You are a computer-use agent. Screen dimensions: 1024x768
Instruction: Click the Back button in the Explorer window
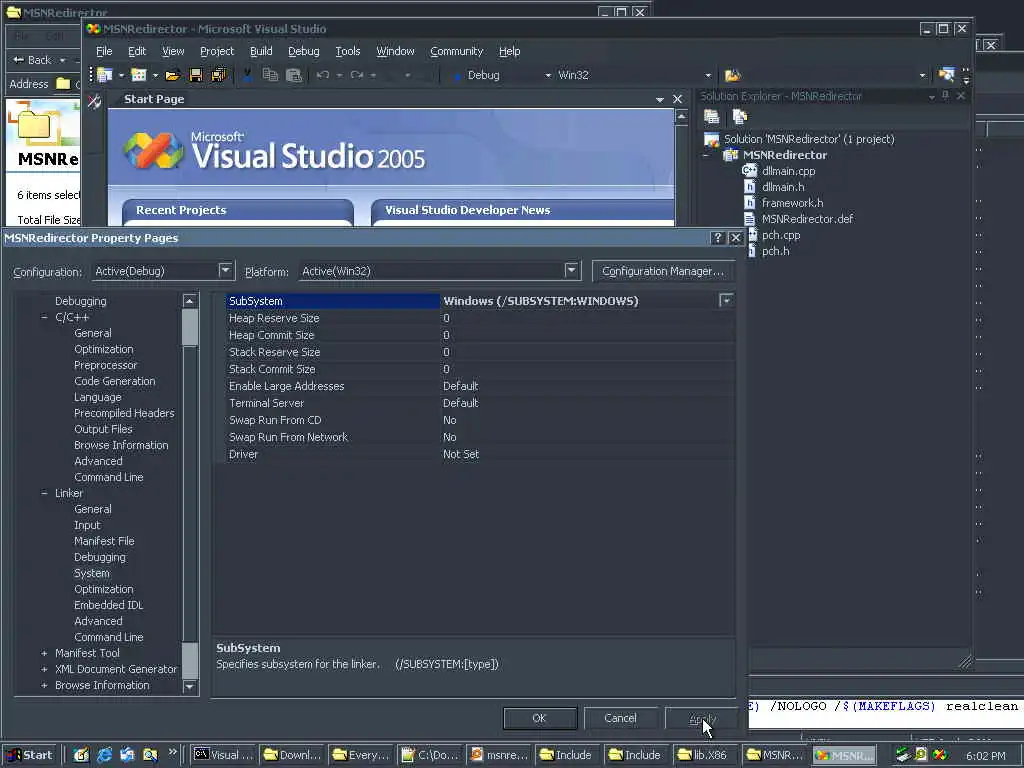pyautogui.click(x=33, y=60)
